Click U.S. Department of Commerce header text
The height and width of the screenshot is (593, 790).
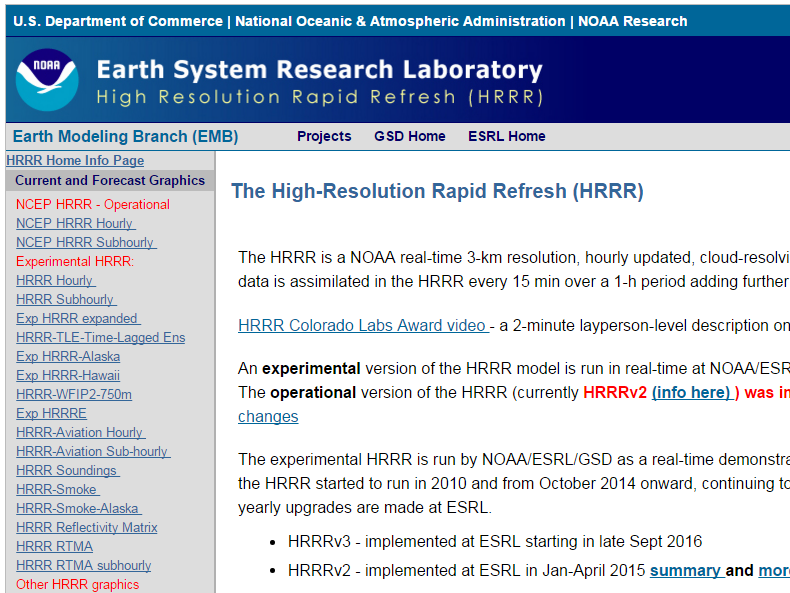coord(118,21)
